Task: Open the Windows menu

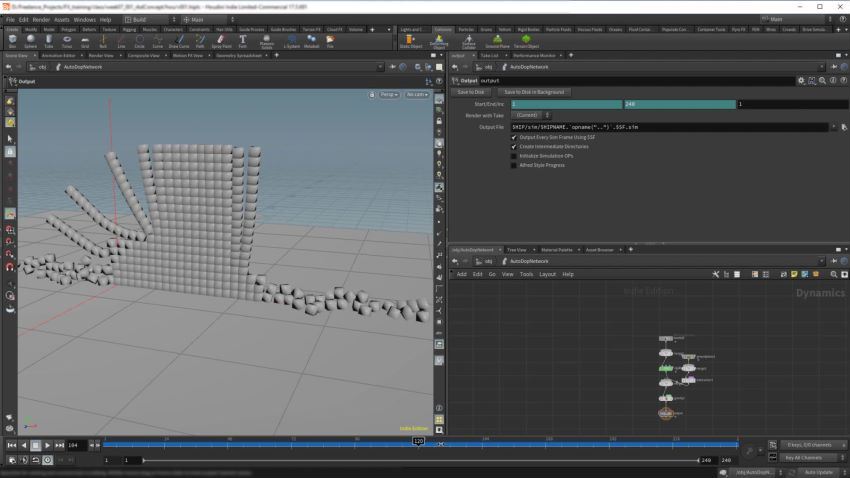Action: [x=85, y=20]
